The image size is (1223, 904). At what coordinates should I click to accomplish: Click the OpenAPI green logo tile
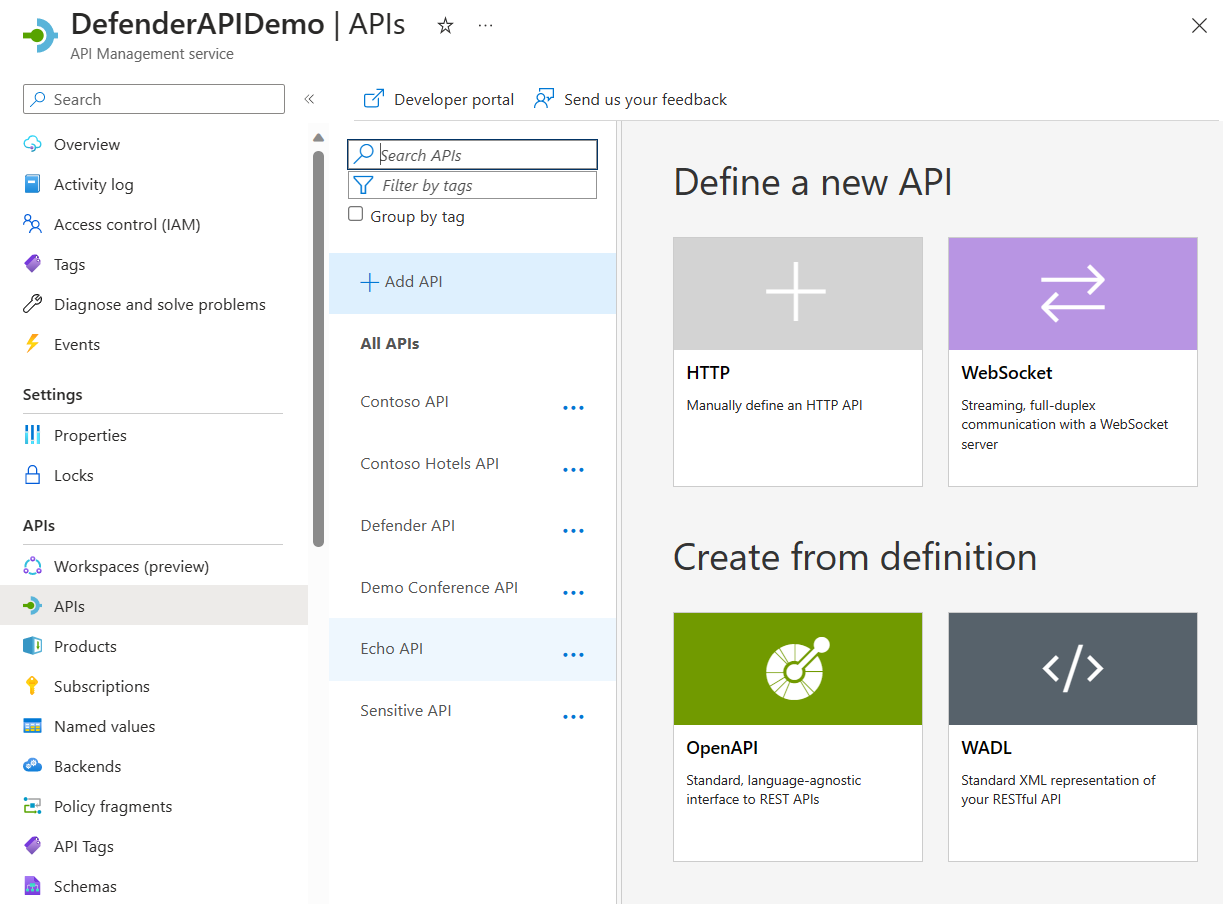797,668
